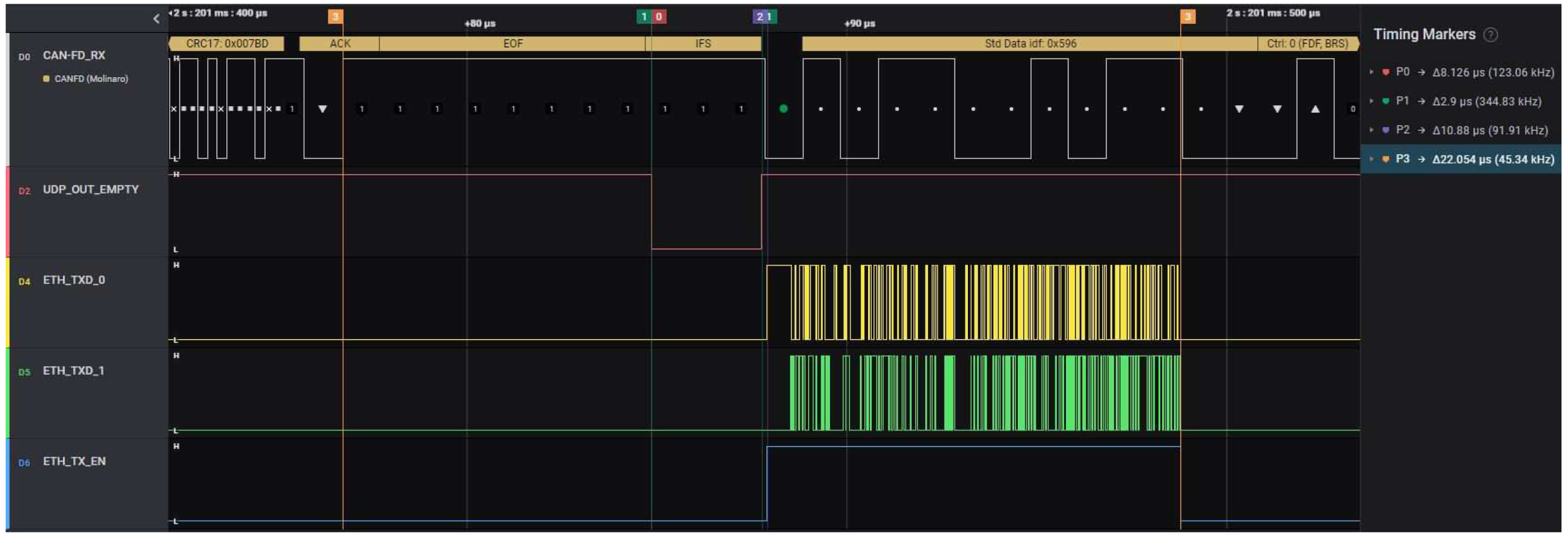This screenshot has width=1568, height=538.
Task: Click the orange 3 marker flag above ACK
Action: tap(335, 17)
